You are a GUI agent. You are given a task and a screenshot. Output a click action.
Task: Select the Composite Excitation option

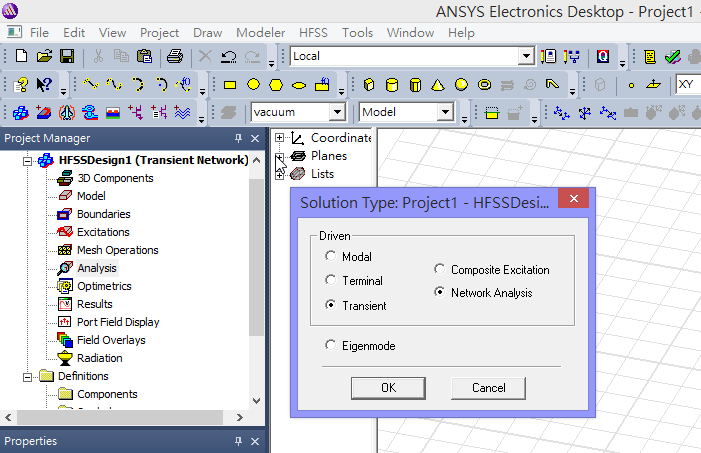click(x=439, y=269)
